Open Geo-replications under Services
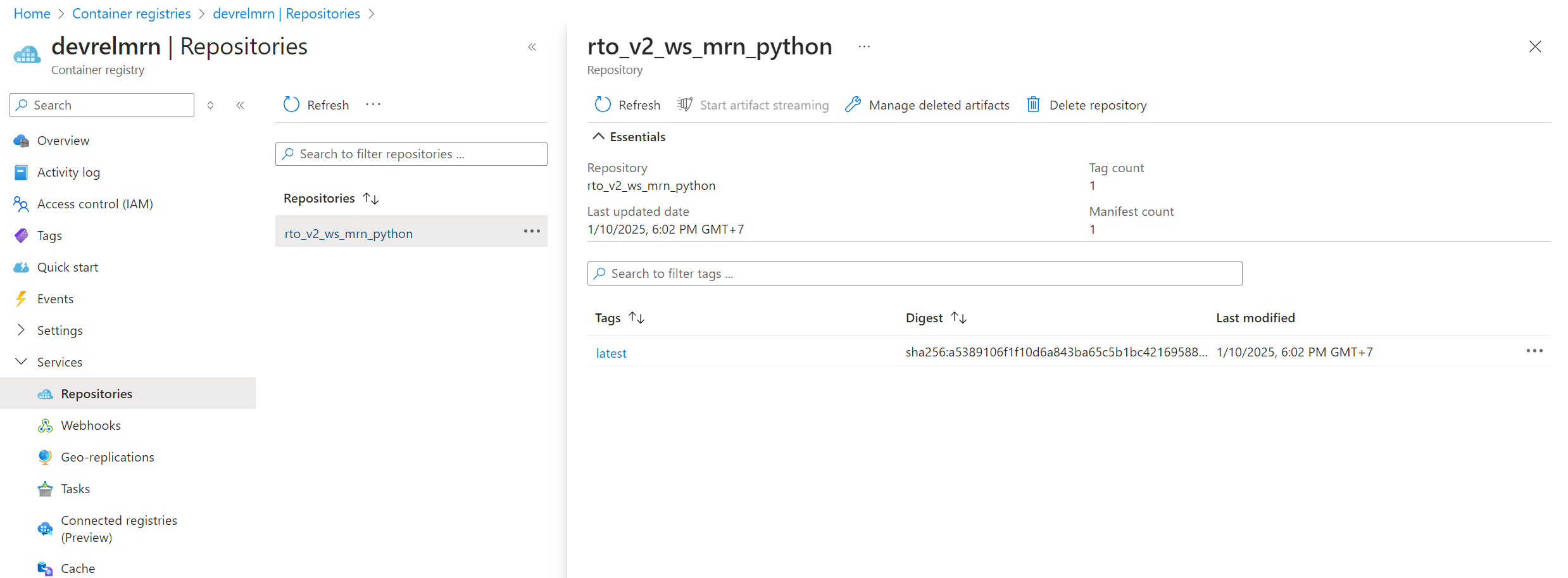The image size is (1568, 578). tap(107, 457)
